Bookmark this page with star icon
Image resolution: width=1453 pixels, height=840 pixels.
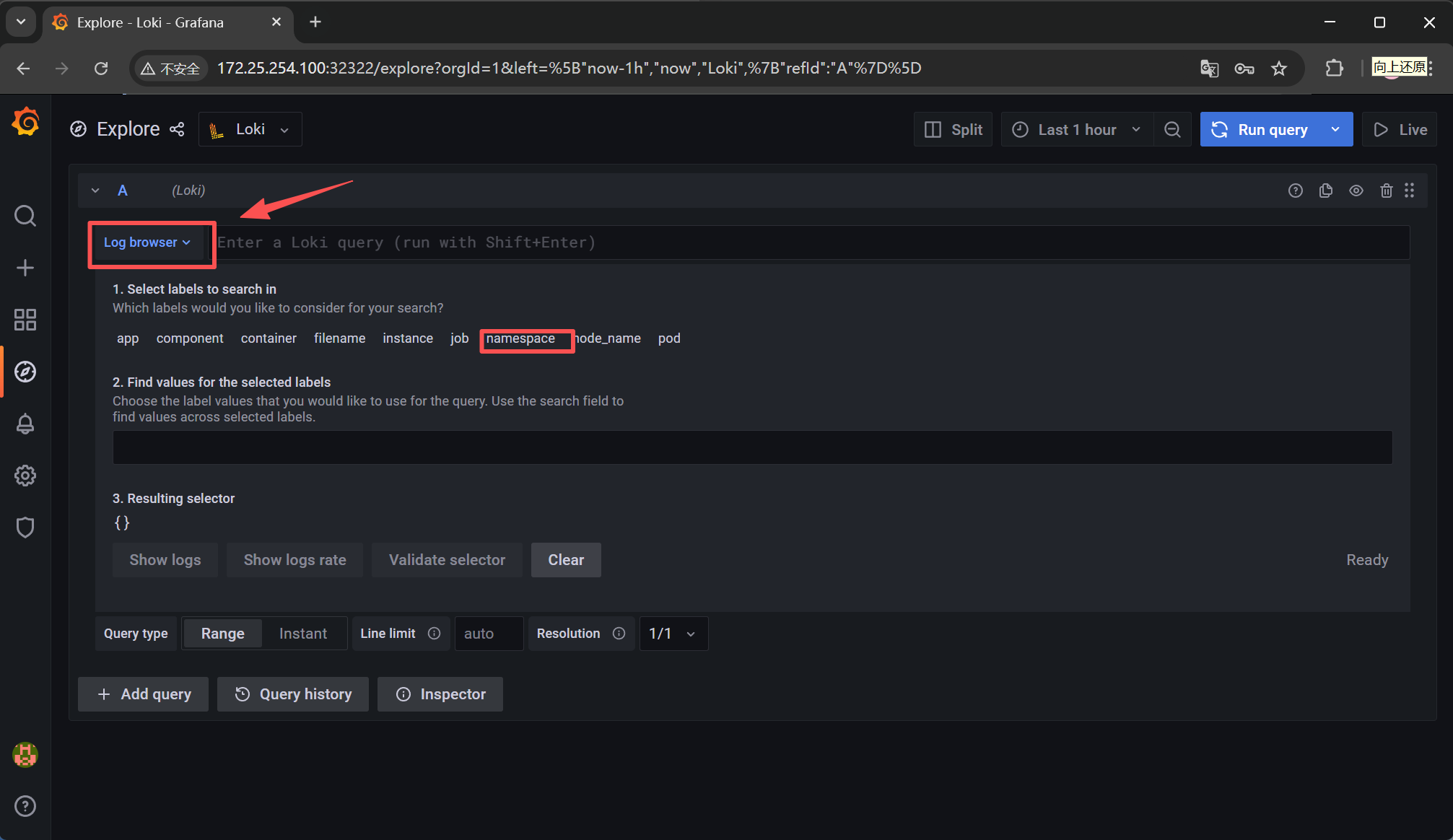1279,69
